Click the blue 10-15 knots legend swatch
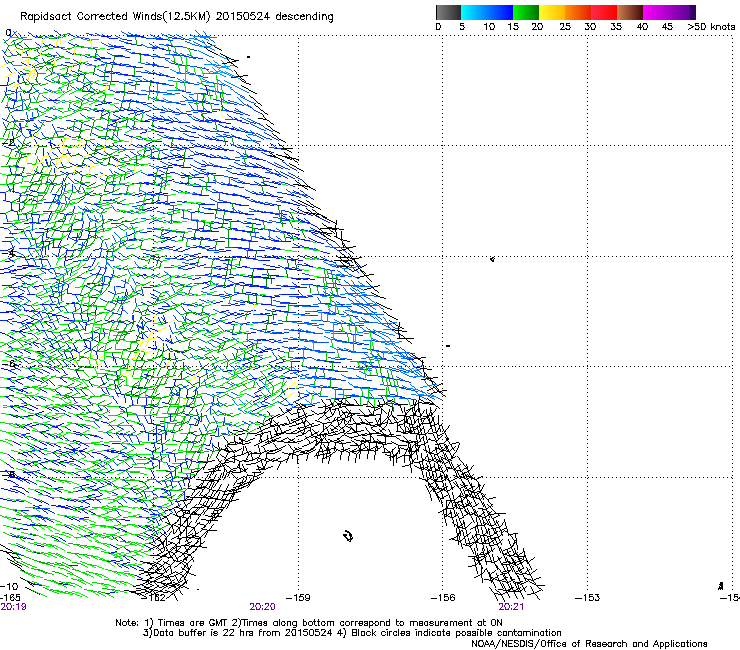Viewport: 740px width, 650px height. [500, 12]
